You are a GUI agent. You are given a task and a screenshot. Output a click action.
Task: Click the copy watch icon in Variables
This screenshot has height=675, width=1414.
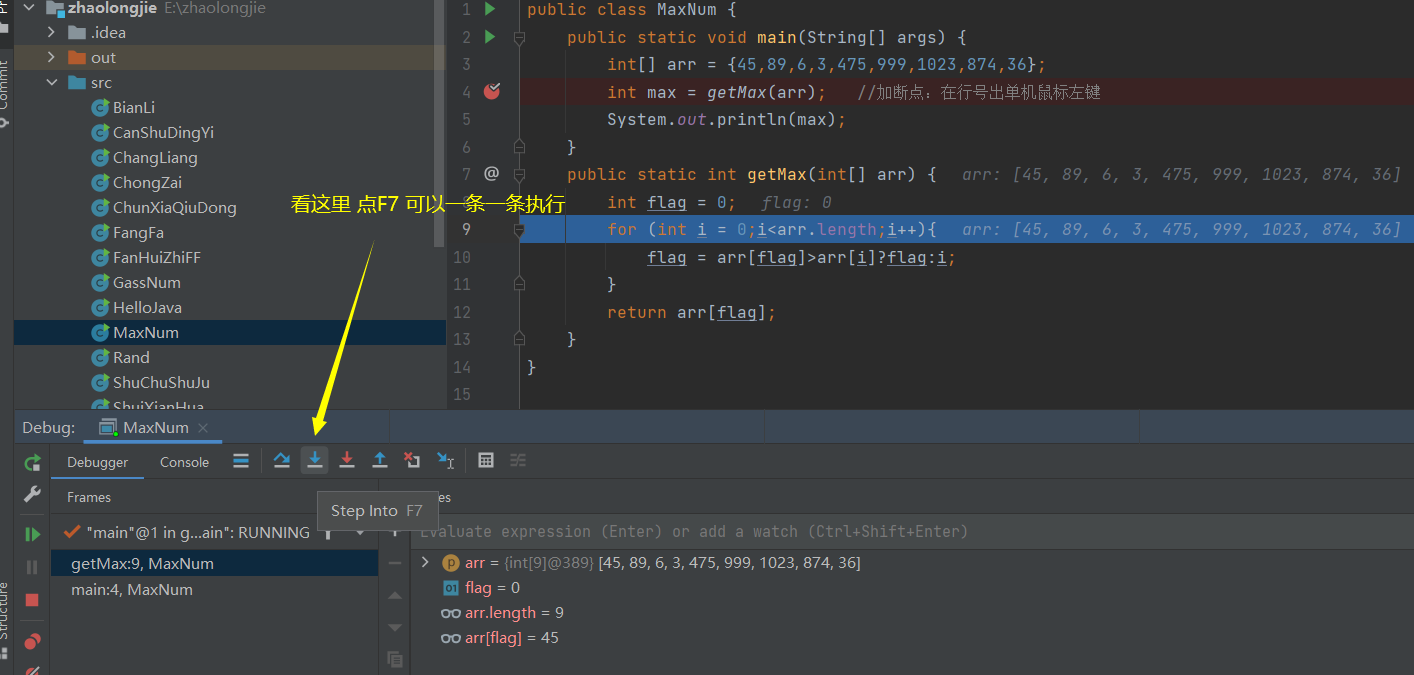pyautogui.click(x=395, y=659)
